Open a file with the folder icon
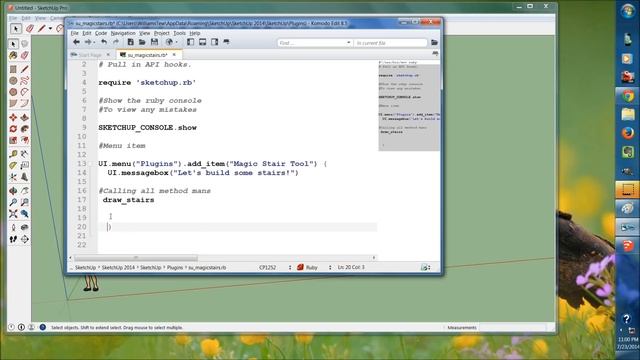640x360 pixels. point(142,42)
